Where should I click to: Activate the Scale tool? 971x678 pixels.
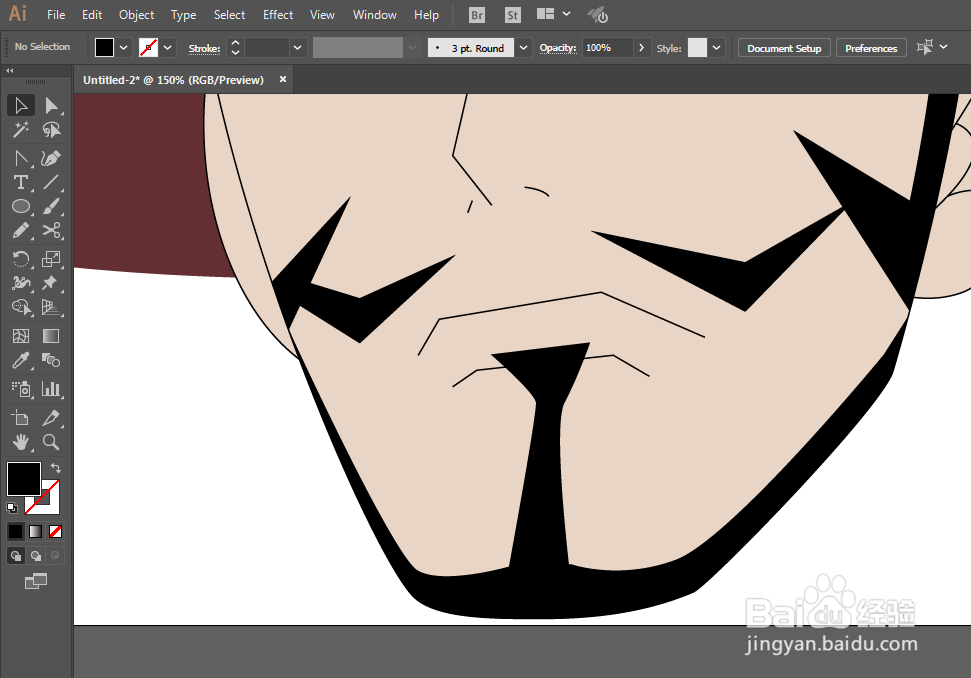tap(51, 259)
